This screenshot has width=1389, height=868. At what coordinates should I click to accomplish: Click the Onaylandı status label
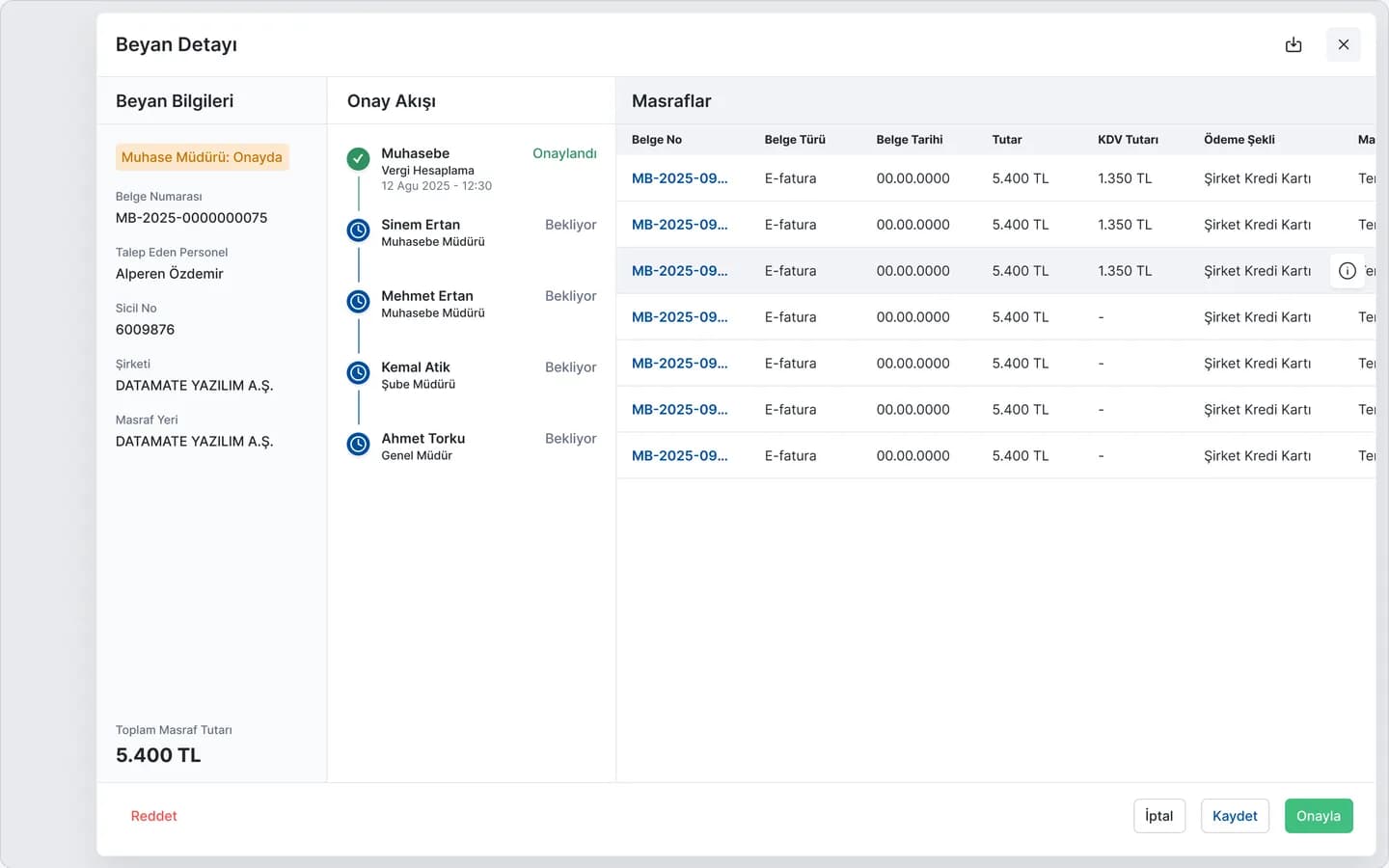pyautogui.click(x=564, y=153)
